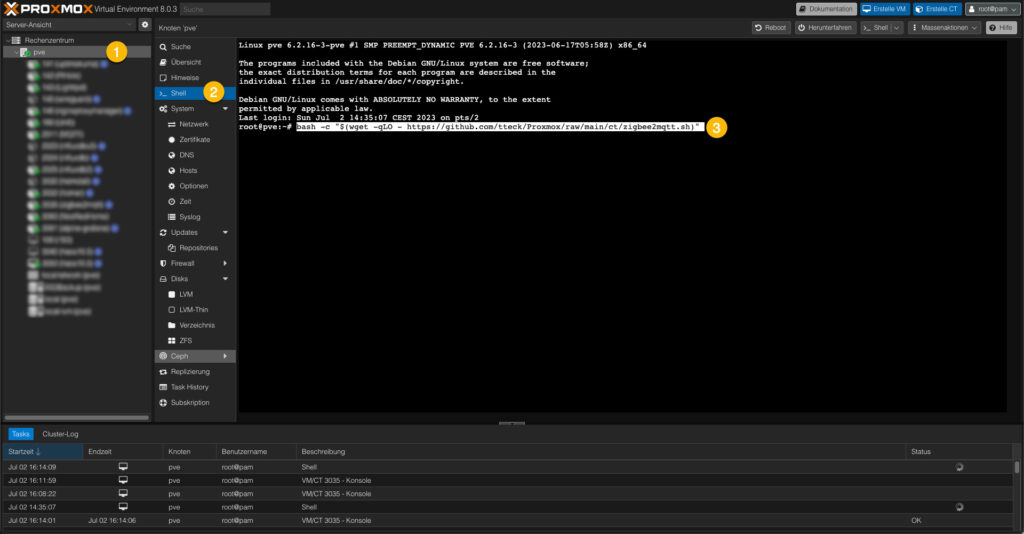Click the Hilfe button
This screenshot has height=534, width=1024.
point(1001,27)
